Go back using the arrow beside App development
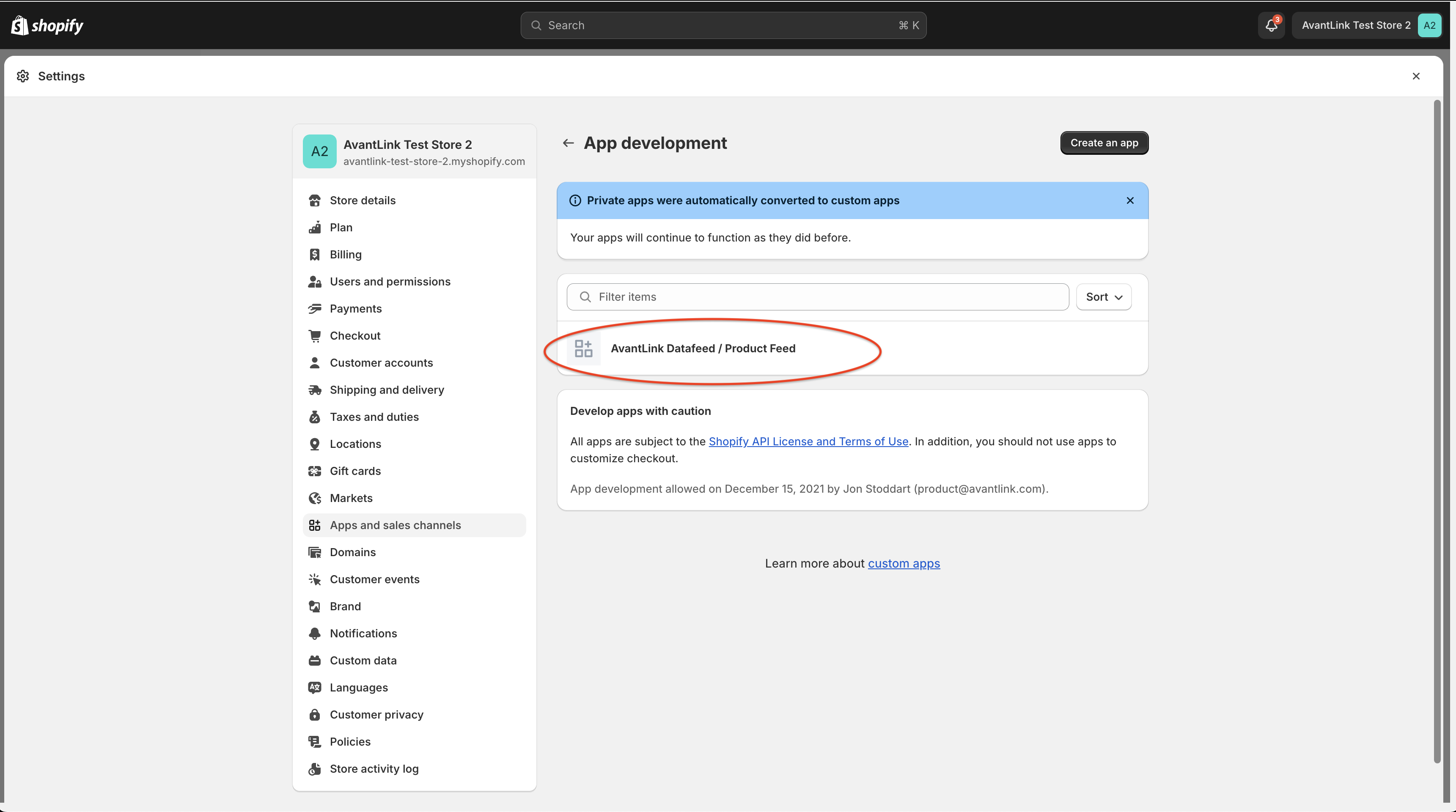Screen dimensions: 1456x812 click(568, 143)
